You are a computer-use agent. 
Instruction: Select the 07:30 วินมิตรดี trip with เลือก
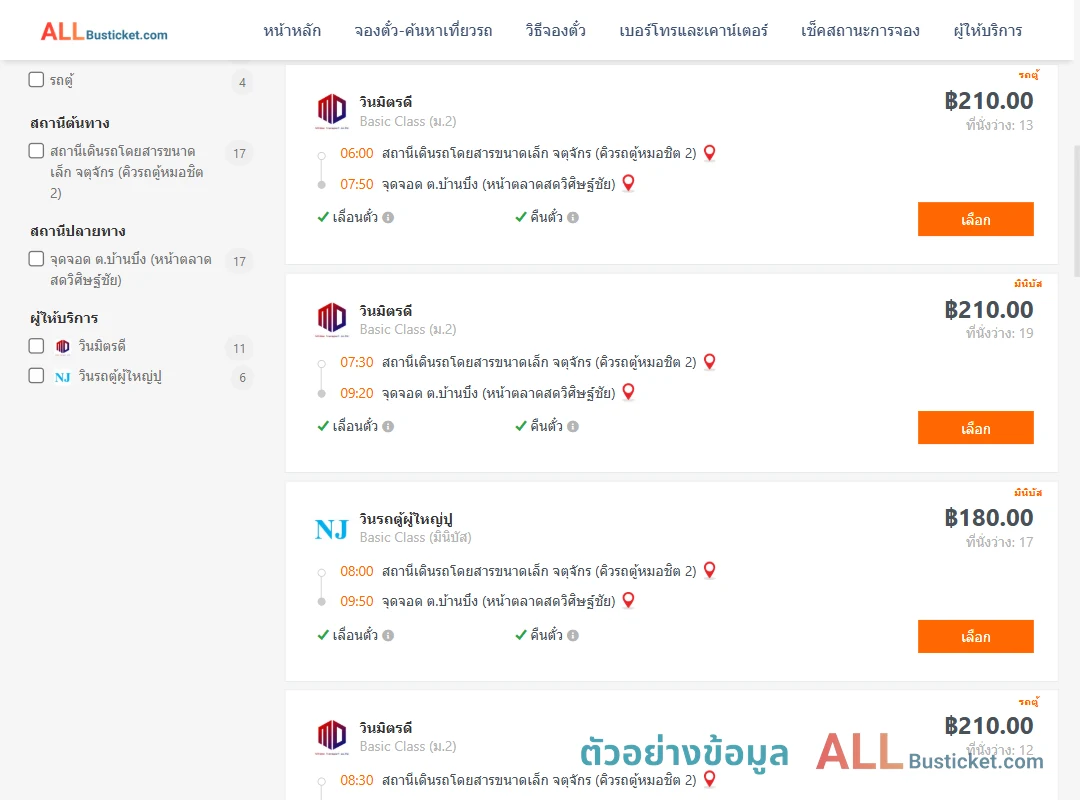975,428
